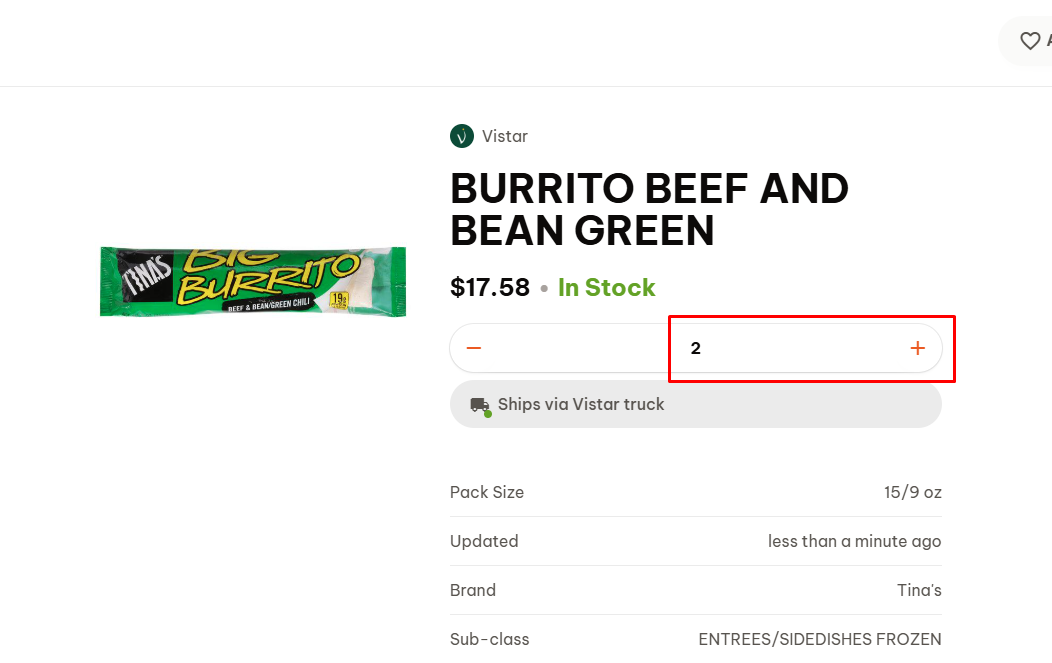Open the Vistar vendor name link
The height and width of the screenshot is (663, 1052).
(504, 136)
